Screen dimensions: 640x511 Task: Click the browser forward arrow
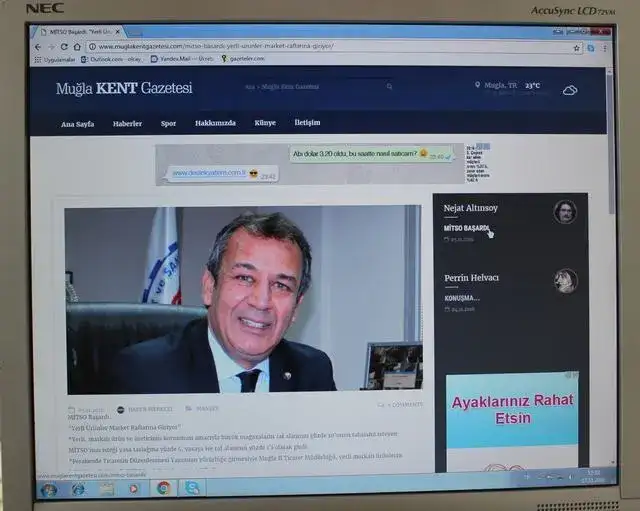click(51, 47)
